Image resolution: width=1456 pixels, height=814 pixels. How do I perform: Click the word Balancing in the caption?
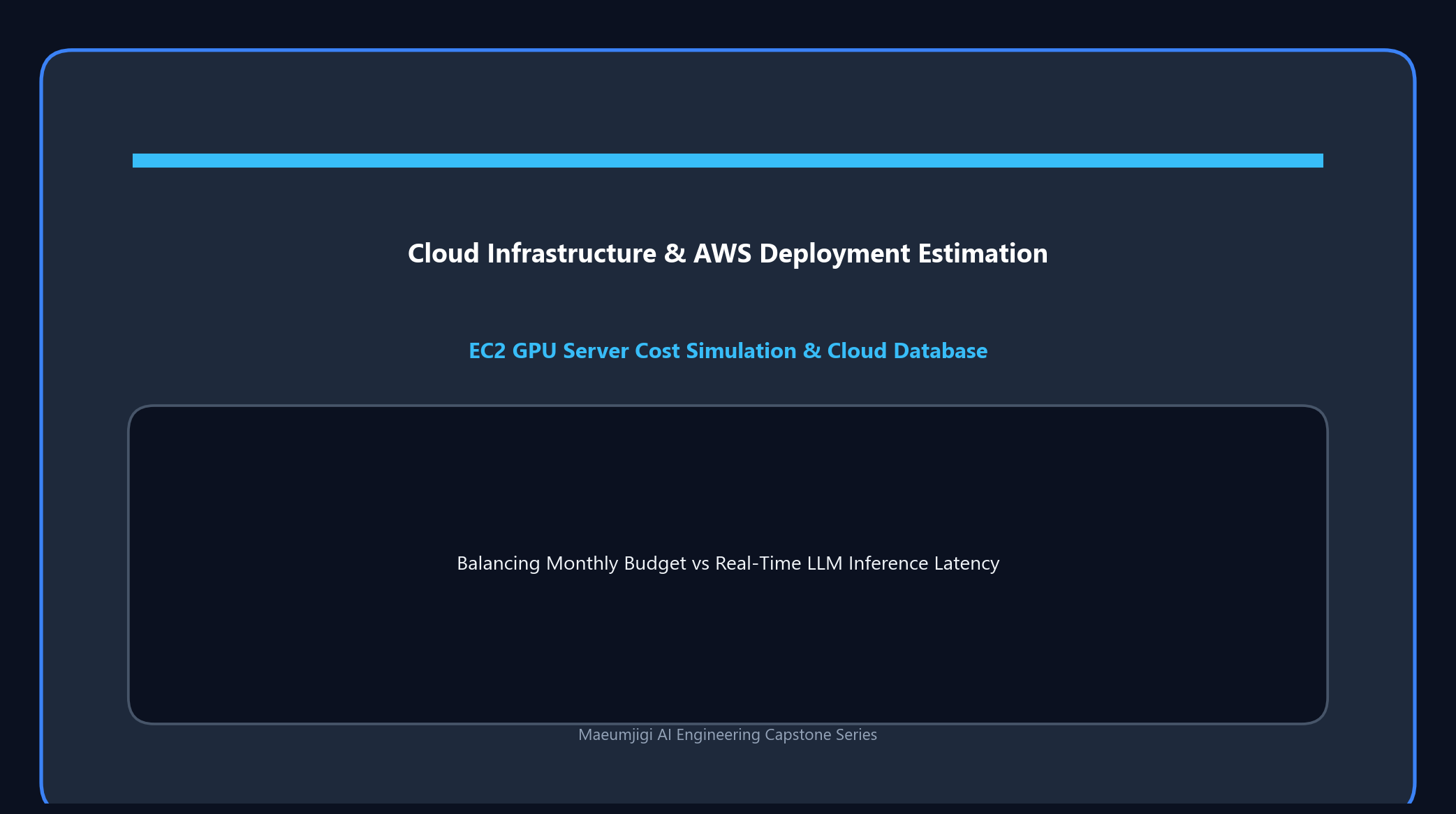tap(499, 563)
